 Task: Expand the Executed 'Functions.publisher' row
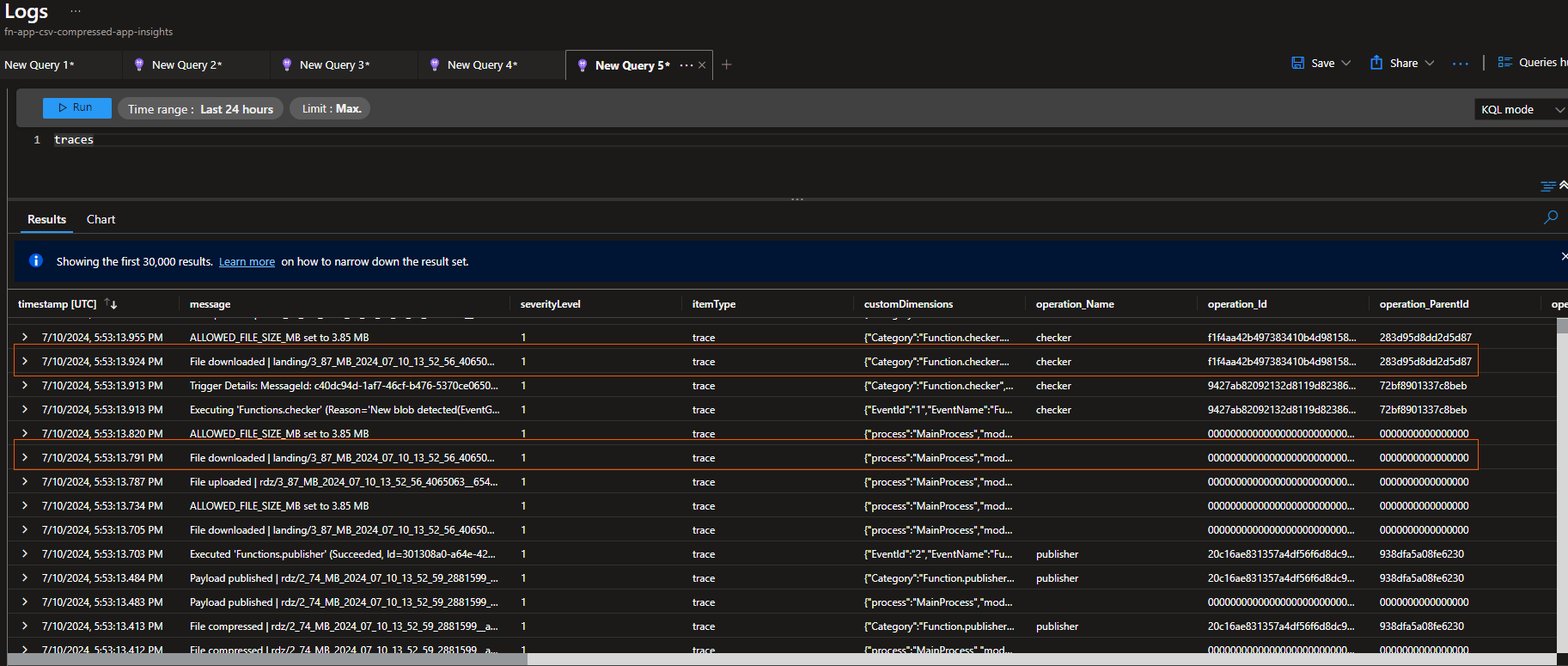(x=25, y=553)
